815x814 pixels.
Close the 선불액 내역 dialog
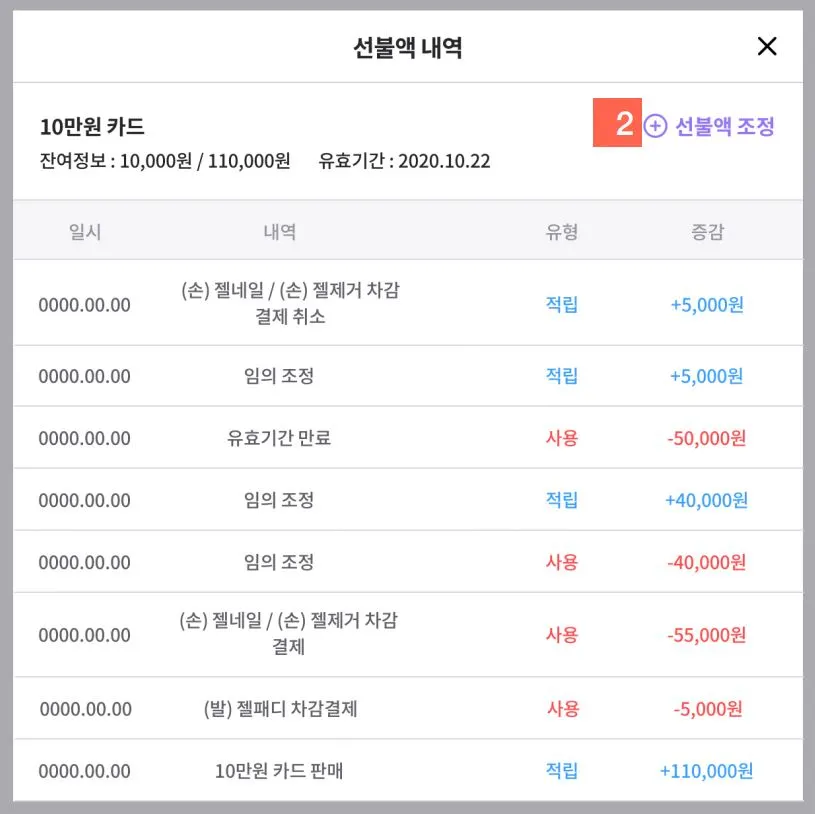[x=767, y=46]
